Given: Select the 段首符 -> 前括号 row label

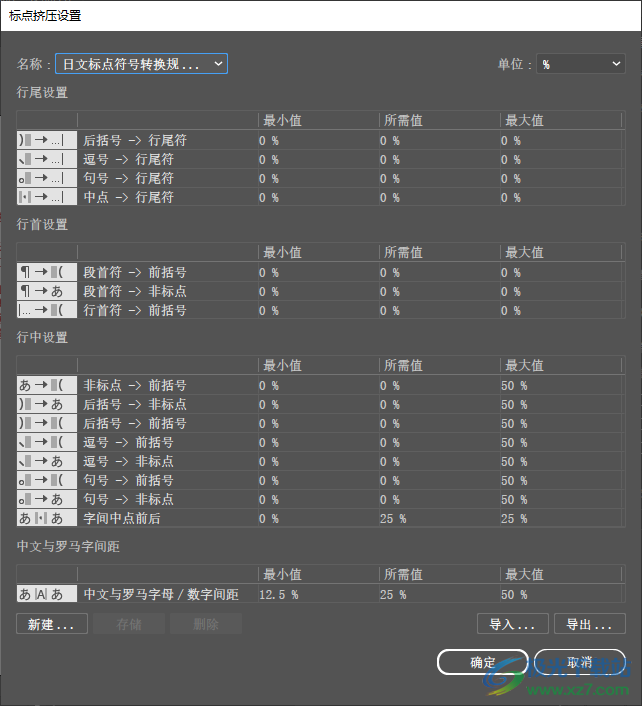Looking at the screenshot, I should pos(135,272).
